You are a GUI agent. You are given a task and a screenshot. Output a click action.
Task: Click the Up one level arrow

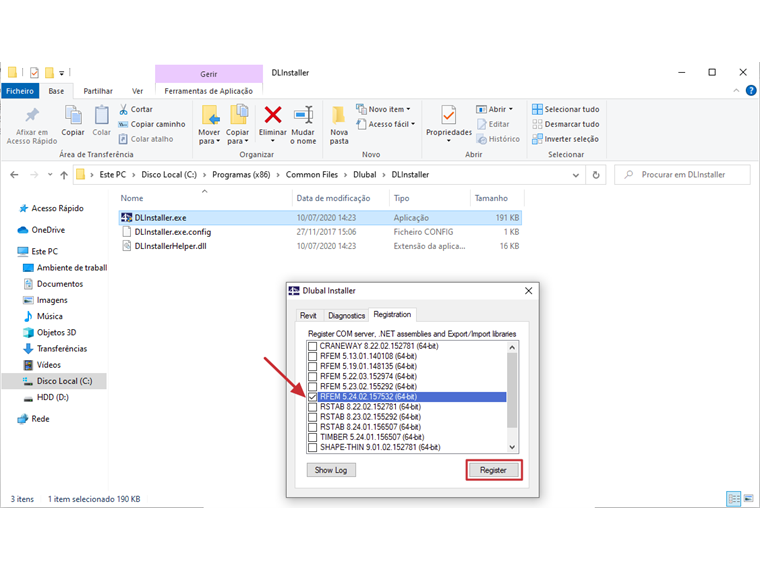(x=64, y=175)
